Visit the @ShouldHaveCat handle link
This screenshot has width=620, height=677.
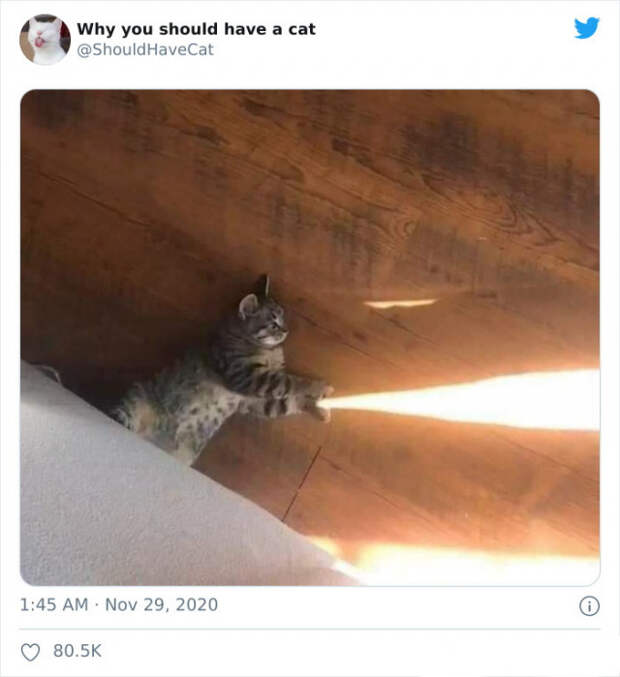(145, 50)
